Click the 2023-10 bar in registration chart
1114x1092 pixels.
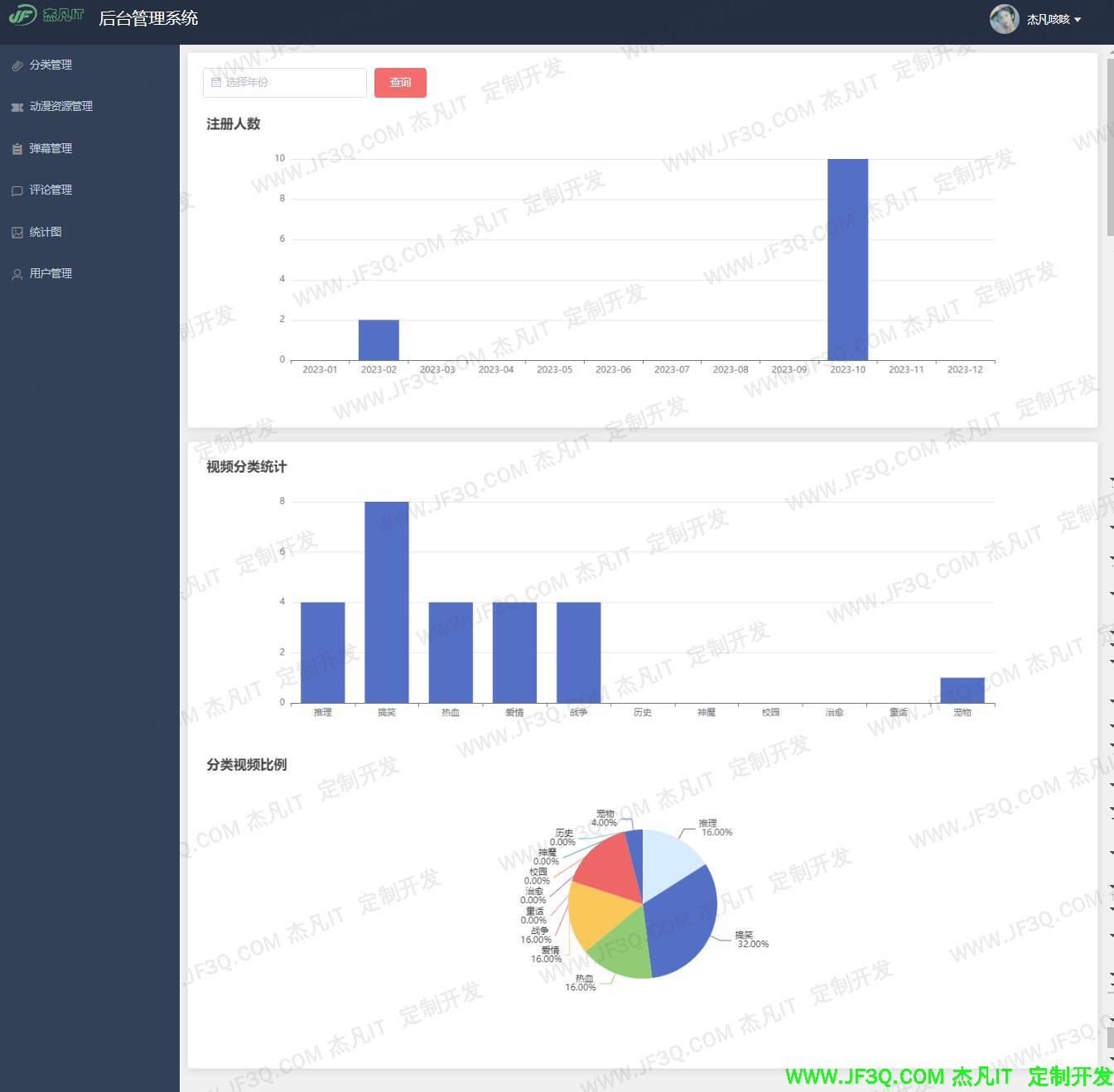847,259
